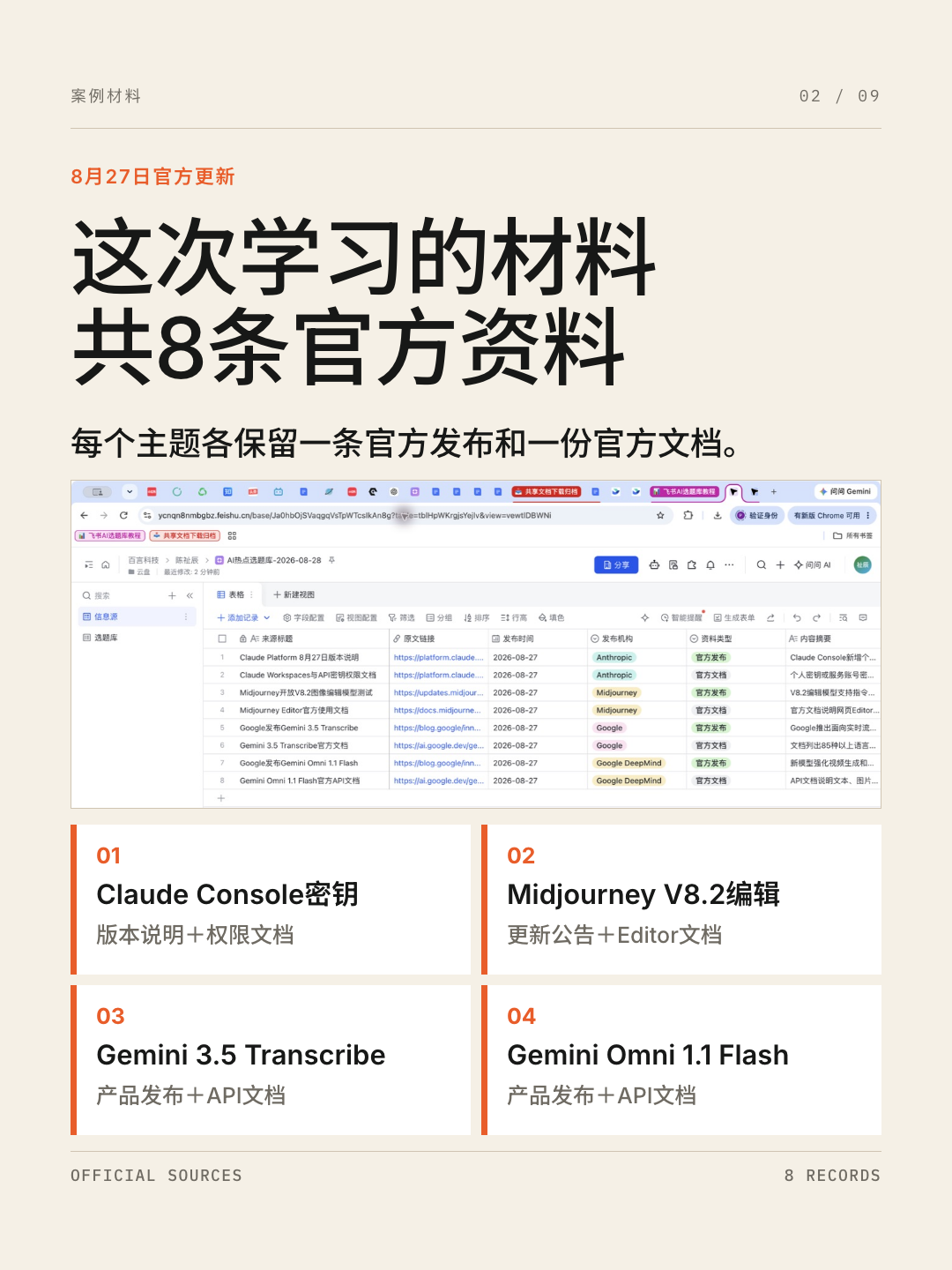Open the robot automation icon

(x=654, y=564)
